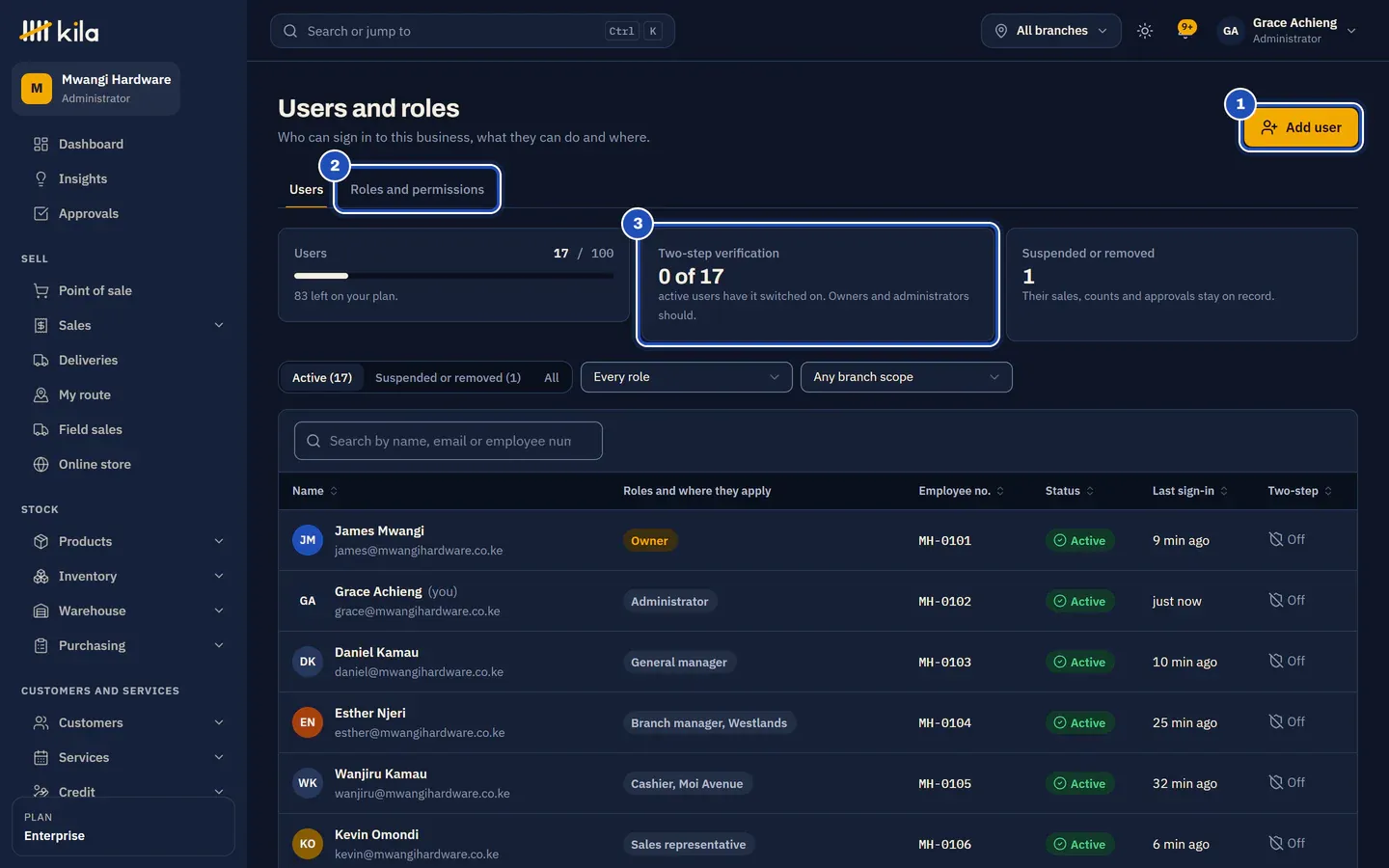Click Daniel Kamau's two-step Off indicator
The width and height of the screenshot is (1389, 868).
coord(1287,662)
